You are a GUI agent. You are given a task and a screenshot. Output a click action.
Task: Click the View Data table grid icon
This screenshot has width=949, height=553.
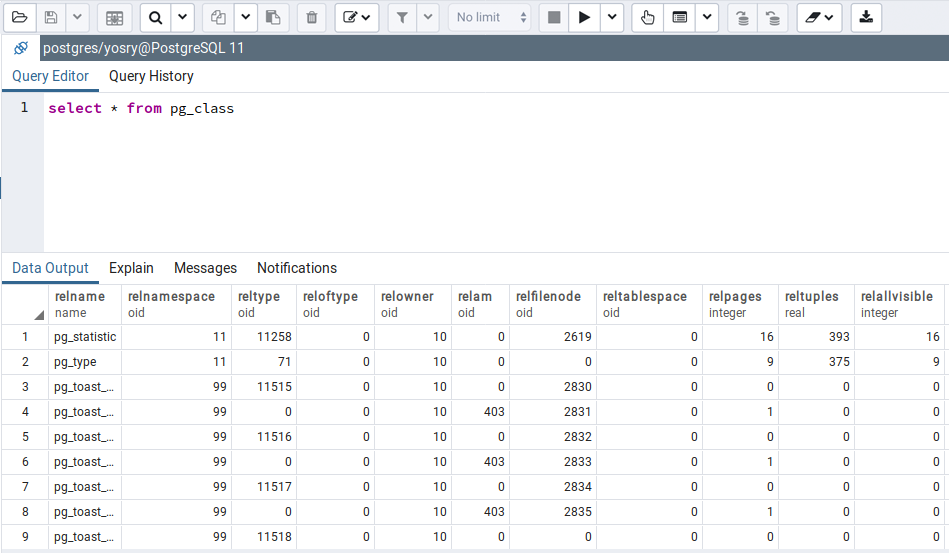tap(114, 17)
